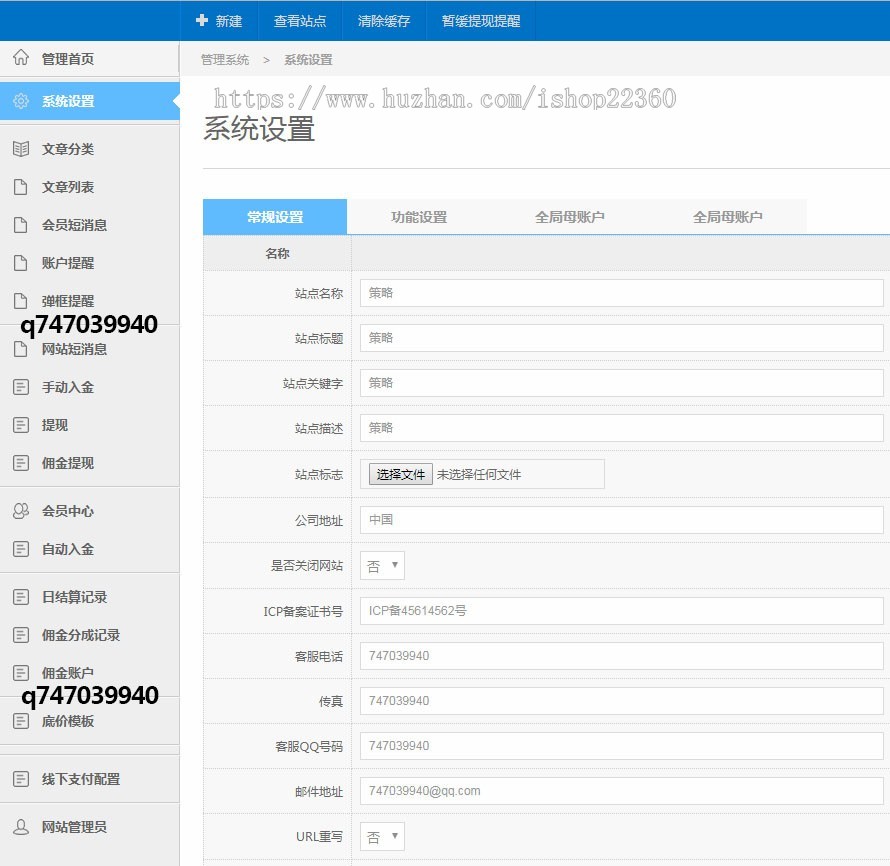Viewport: 890px width, 866px height.
Task: Click inside the 站点名称 input field
Action: (x=620, y=292)
